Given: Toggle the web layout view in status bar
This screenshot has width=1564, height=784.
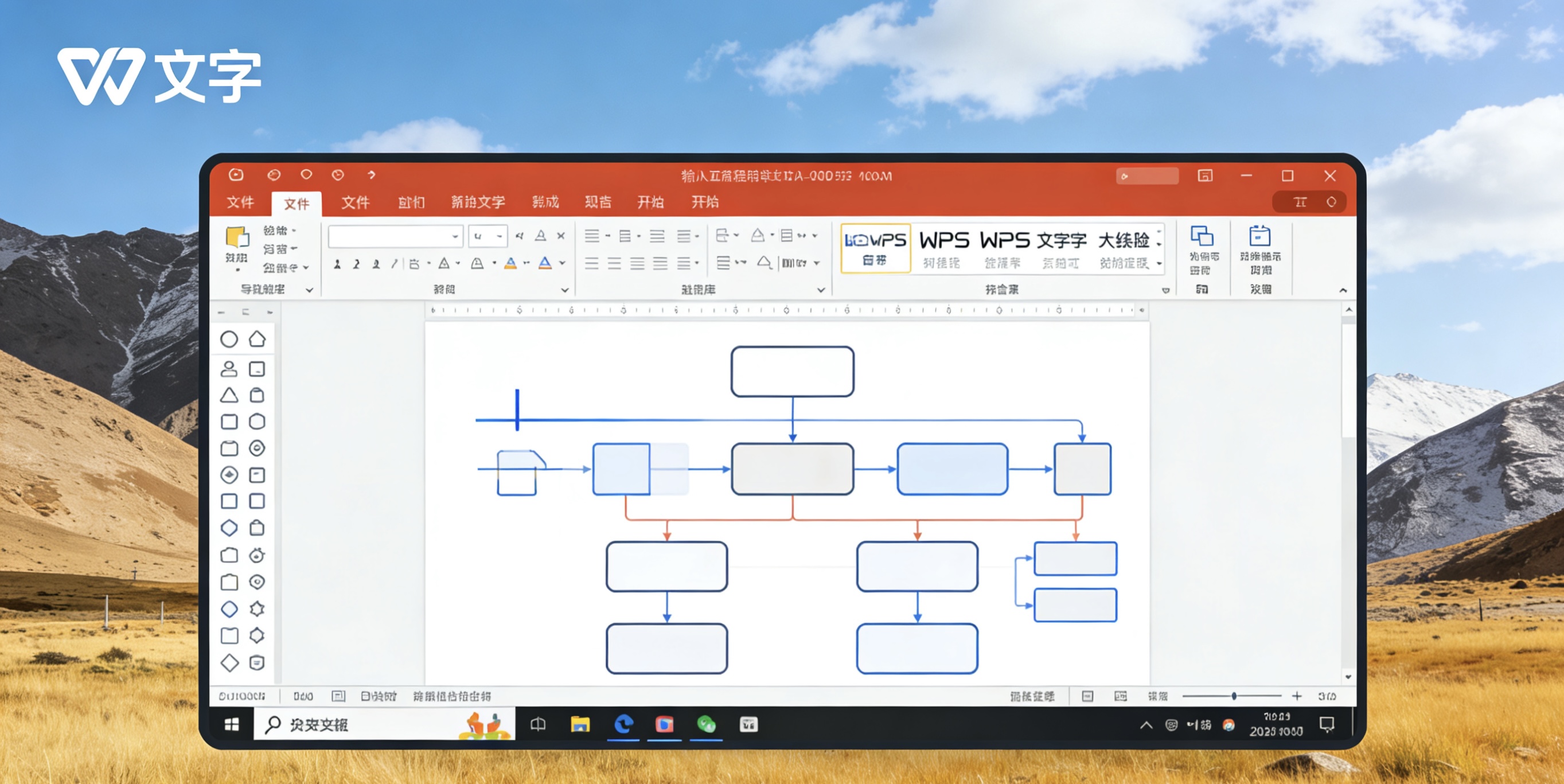Looking at the screenshot, I should tap(1121, 696).
